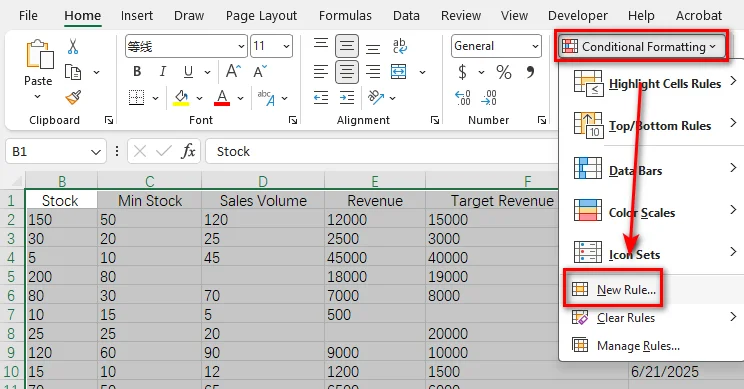Open the Paste options arrow
Image resolution: width=744 pixels, height=389 pixels.
(x=37, y=97)
